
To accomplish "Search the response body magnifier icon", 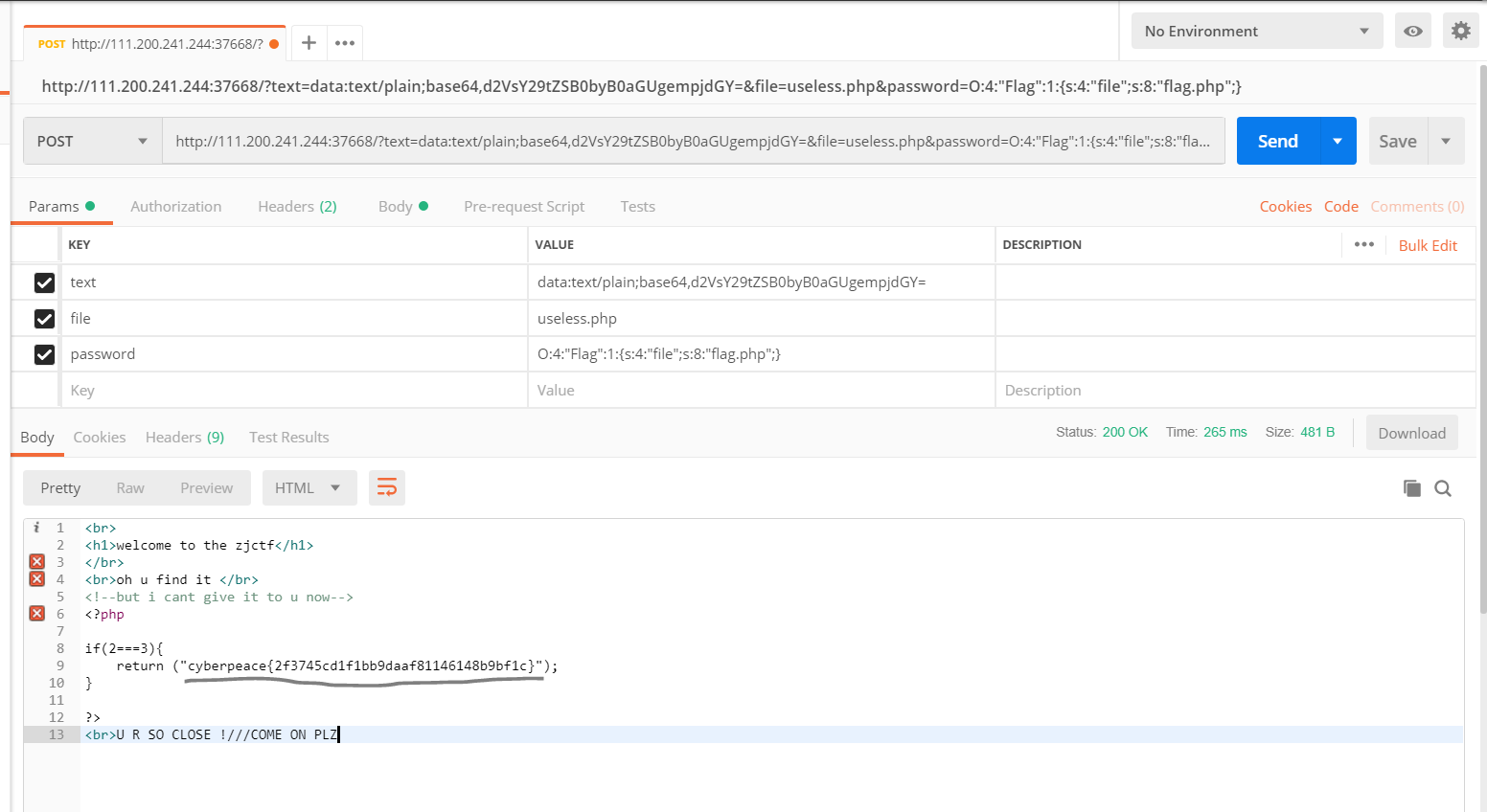I will tap(1443, 488).
